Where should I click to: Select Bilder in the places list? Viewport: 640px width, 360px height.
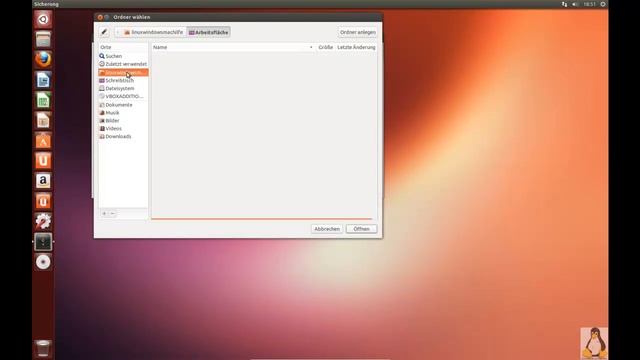coord(123,120)
